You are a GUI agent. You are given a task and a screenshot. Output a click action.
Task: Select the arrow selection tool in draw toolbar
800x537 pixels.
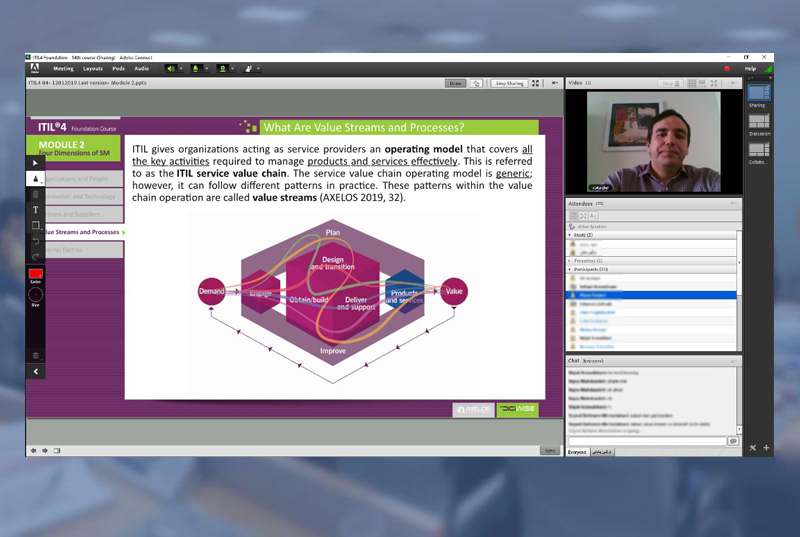click(35, 163)
